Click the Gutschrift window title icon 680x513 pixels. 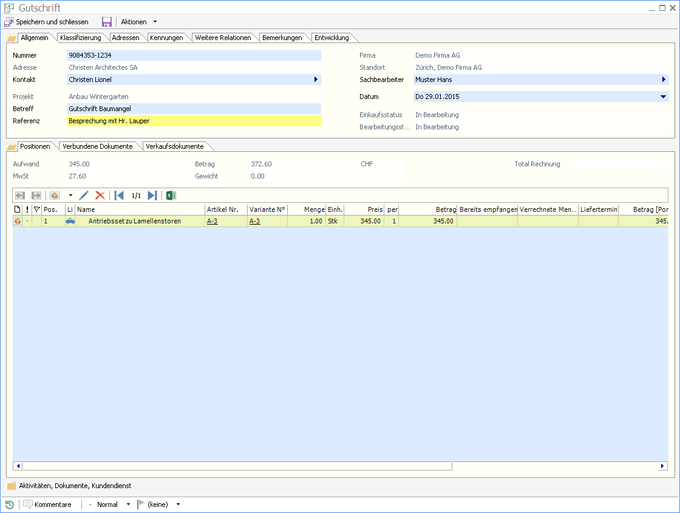9,8
